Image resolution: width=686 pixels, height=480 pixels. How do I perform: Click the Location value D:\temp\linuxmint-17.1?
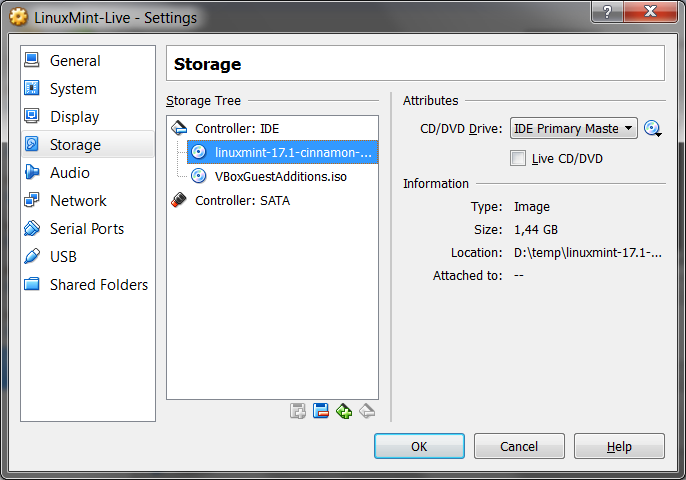click(588, 252)
